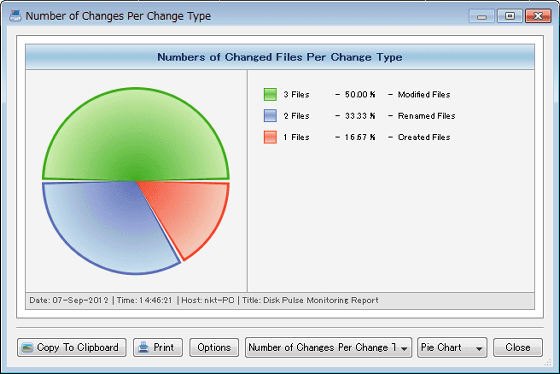Click the 33.33 % value

(x=360, y=116)
